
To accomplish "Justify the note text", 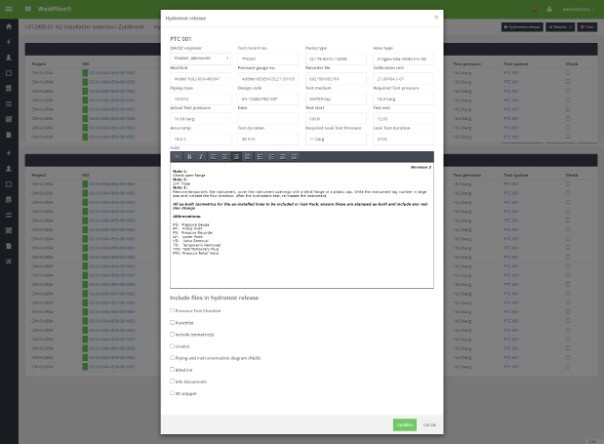I will pyautogui.click(x=248, y=156).
